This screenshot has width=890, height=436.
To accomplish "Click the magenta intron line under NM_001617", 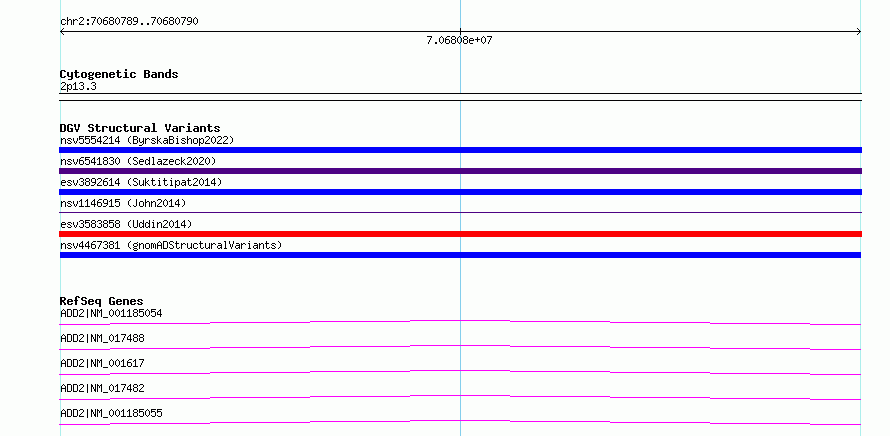I will tap(460, 372).
